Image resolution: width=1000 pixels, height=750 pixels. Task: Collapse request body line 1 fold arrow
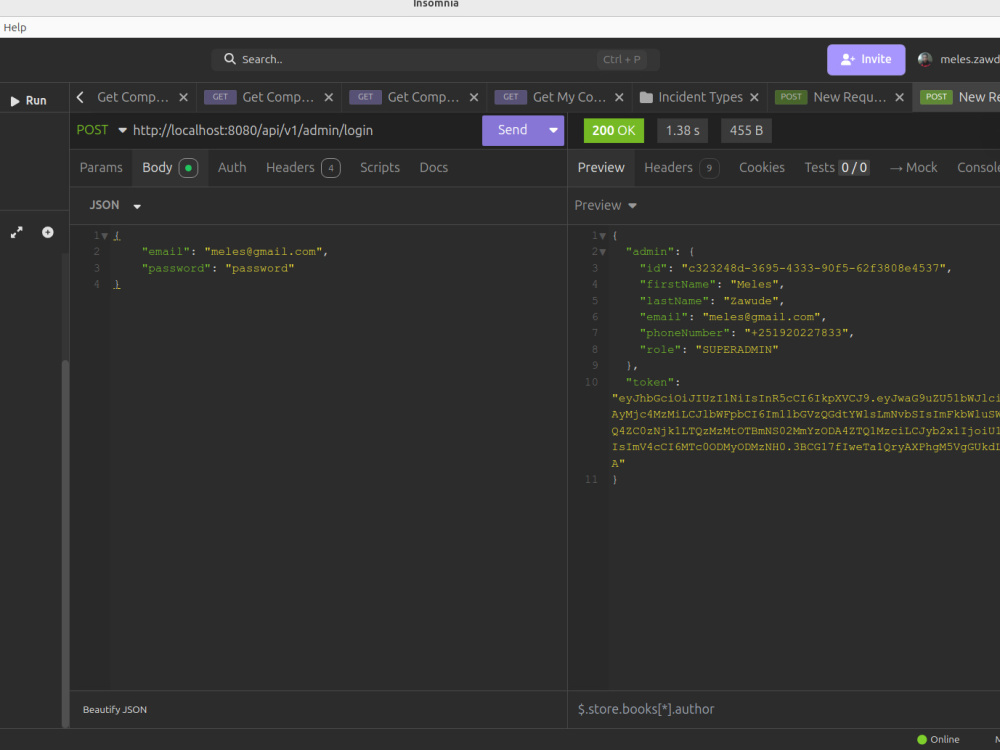105,236
